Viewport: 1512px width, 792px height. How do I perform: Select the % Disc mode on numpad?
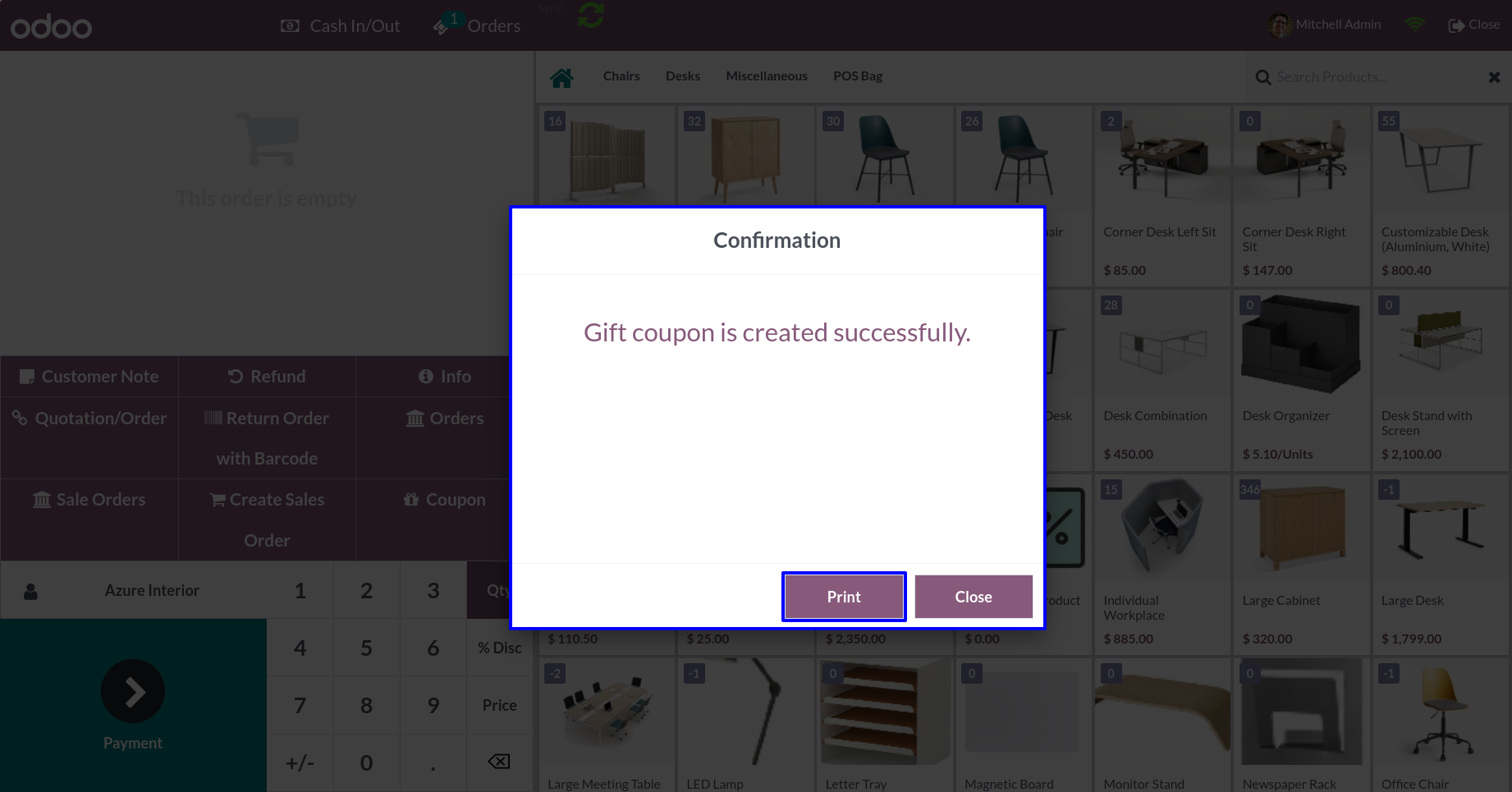pyautogui.click(x=499, y=648)
